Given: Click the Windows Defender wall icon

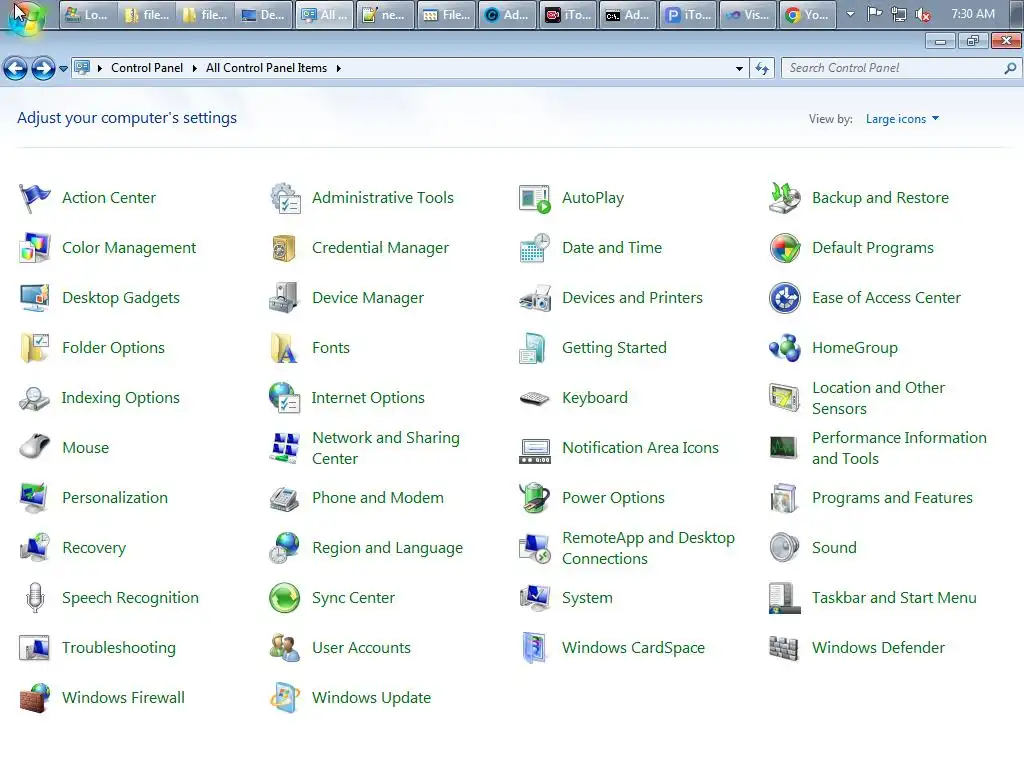Looking at the screenshot, I should (x=784, y=648).
